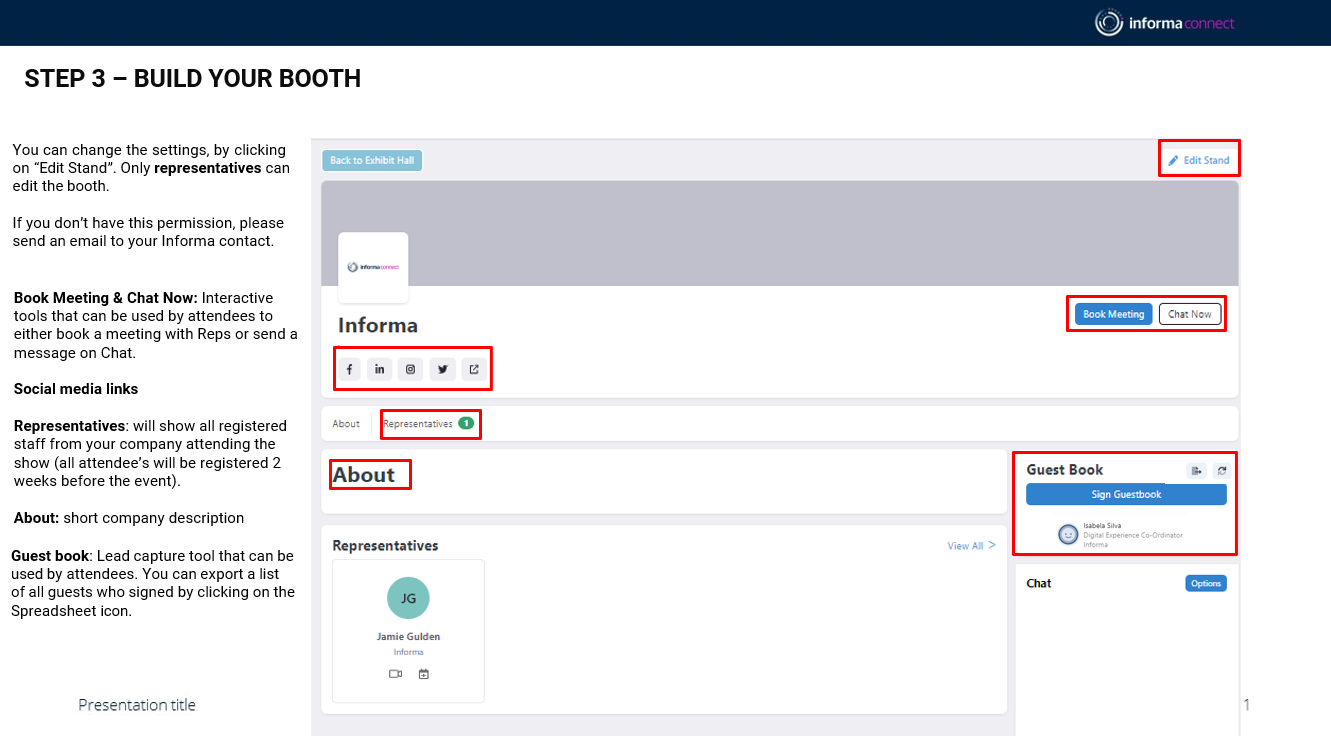Click the Informa booth logo thumbnail
The height and width of the screenshot is (743, 1331).
point(373,267)
